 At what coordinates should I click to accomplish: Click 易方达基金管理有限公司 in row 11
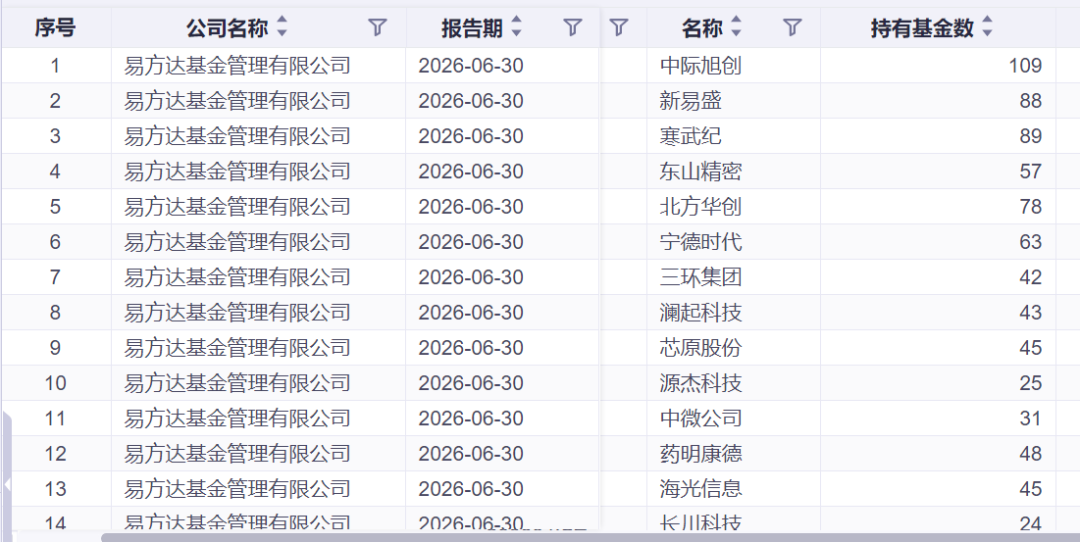(238, 418)
